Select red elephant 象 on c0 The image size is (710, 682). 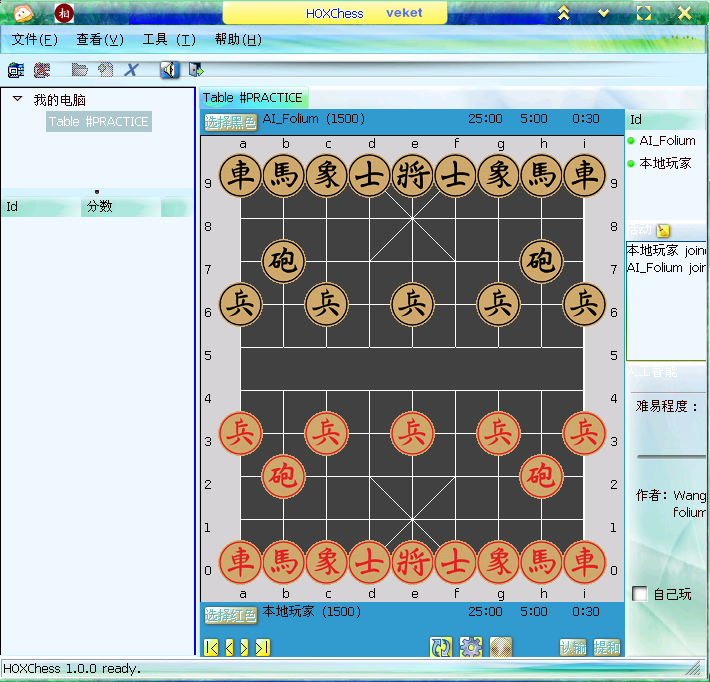point(326,562)
